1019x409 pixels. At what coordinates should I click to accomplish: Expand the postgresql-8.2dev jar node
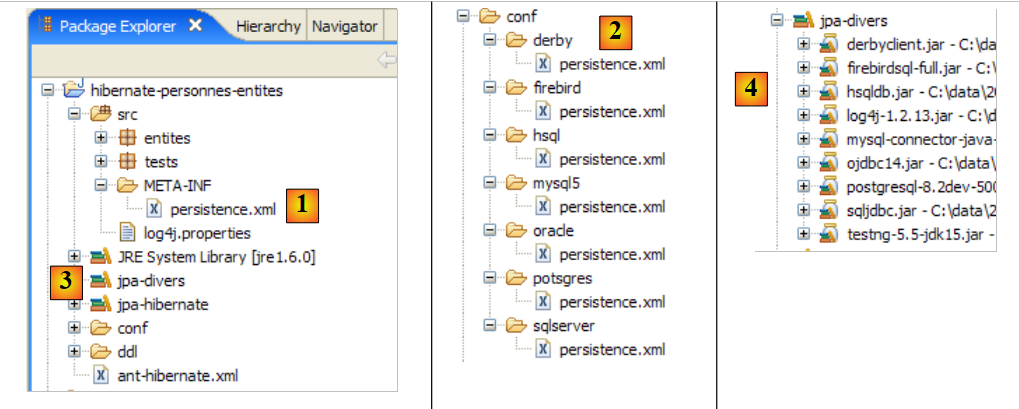pyautogui.click(x=803, y=187)
